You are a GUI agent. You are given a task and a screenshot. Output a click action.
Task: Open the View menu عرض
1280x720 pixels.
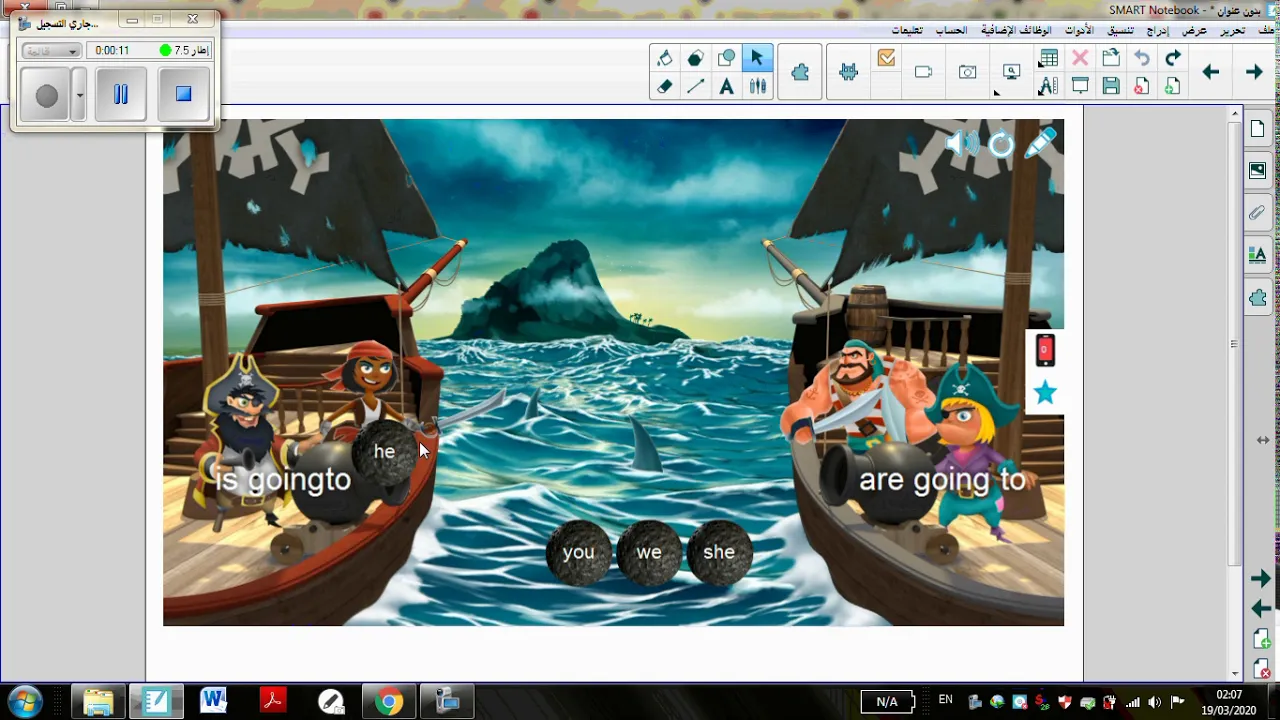pyautogui.click(x=1194, y=31)
